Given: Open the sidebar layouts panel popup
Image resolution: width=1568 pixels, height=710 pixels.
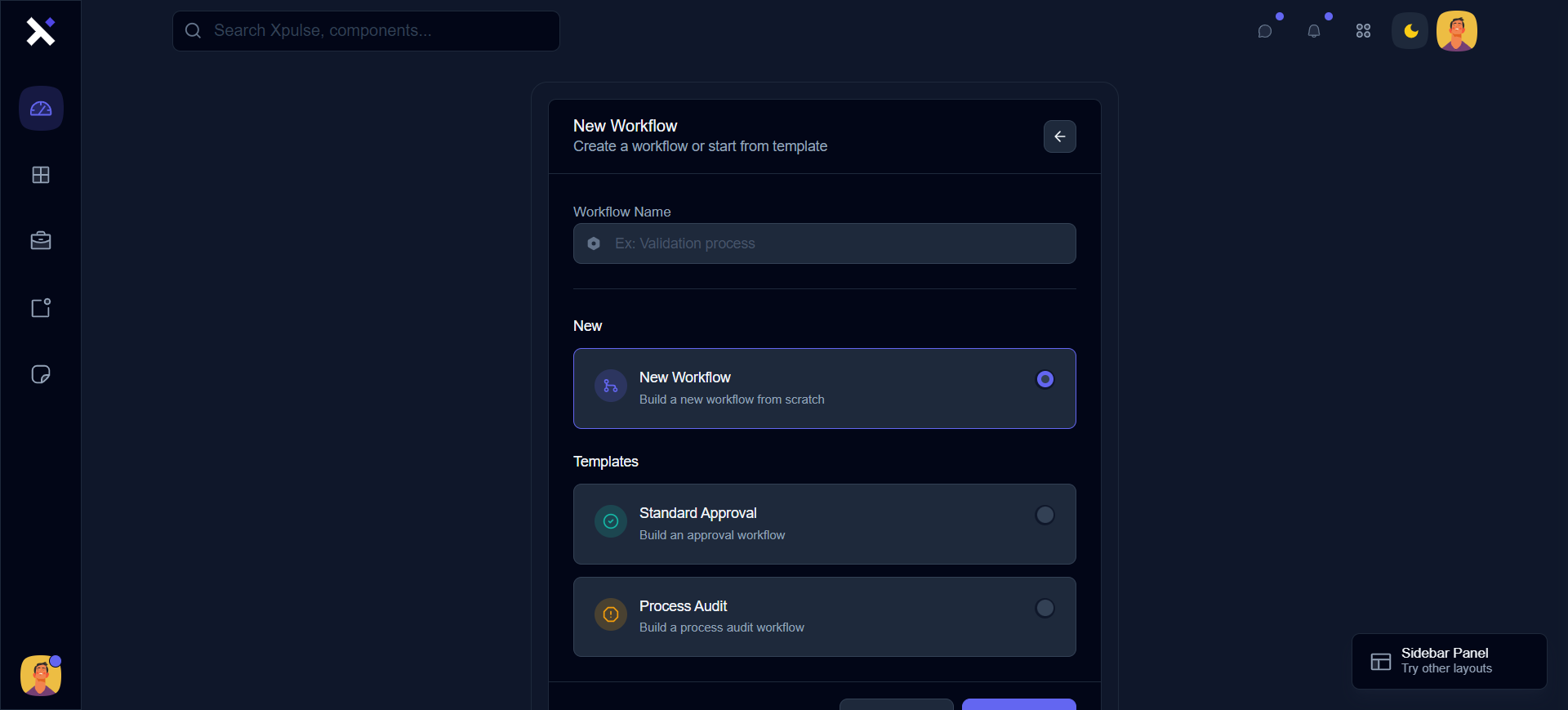Looking at the screenshot, I should click(1449, 661).
